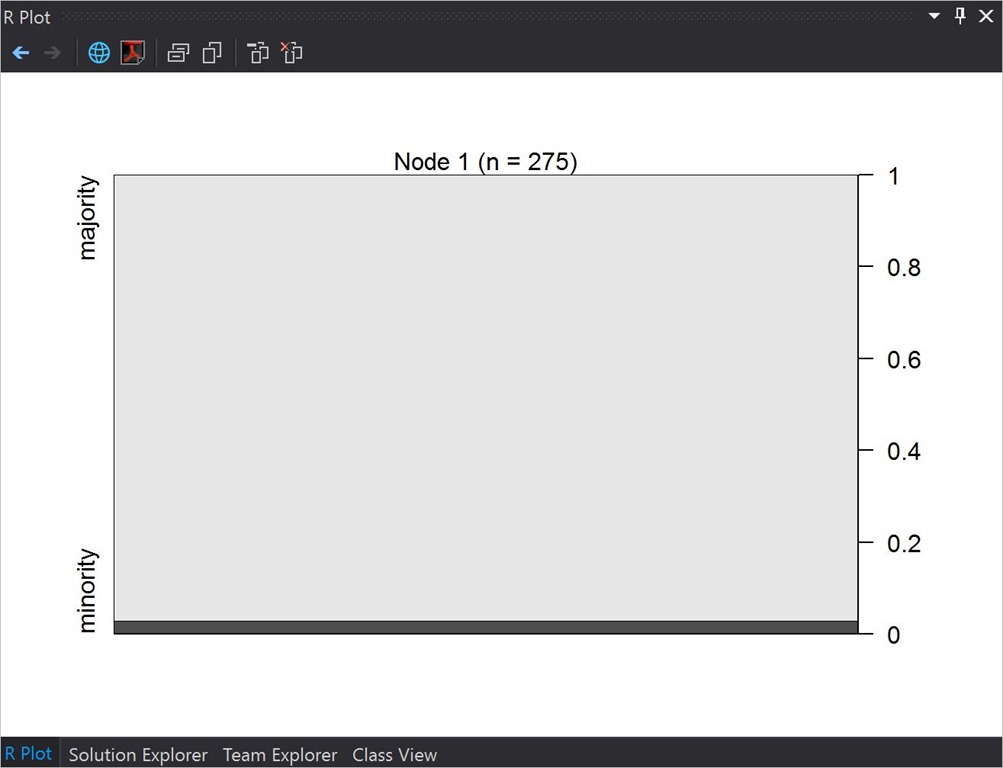Click the light gray majority bar area
This screenshot has width=1003, height=768.
click(486, 398)
